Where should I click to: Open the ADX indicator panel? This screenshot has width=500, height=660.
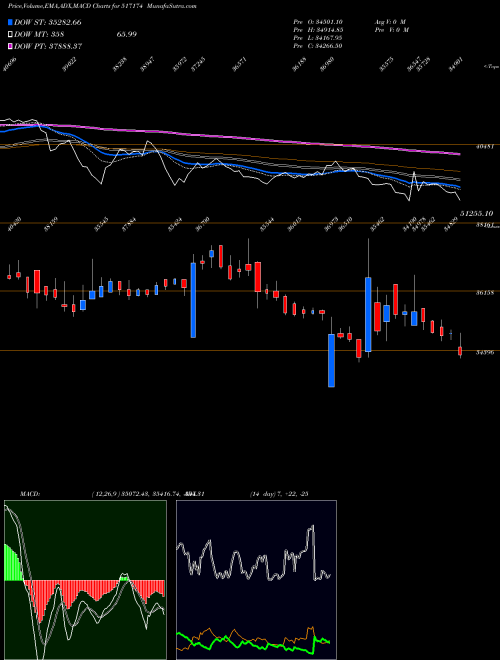point(256,580)
